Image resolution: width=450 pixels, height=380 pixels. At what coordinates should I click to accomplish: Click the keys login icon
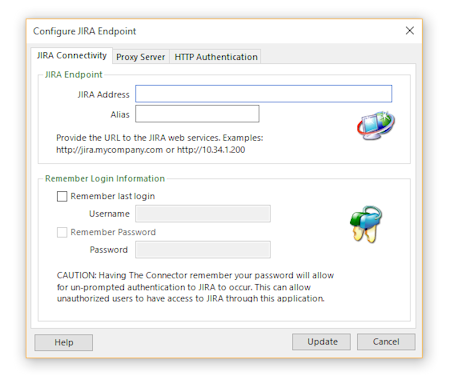coord(366,224)
